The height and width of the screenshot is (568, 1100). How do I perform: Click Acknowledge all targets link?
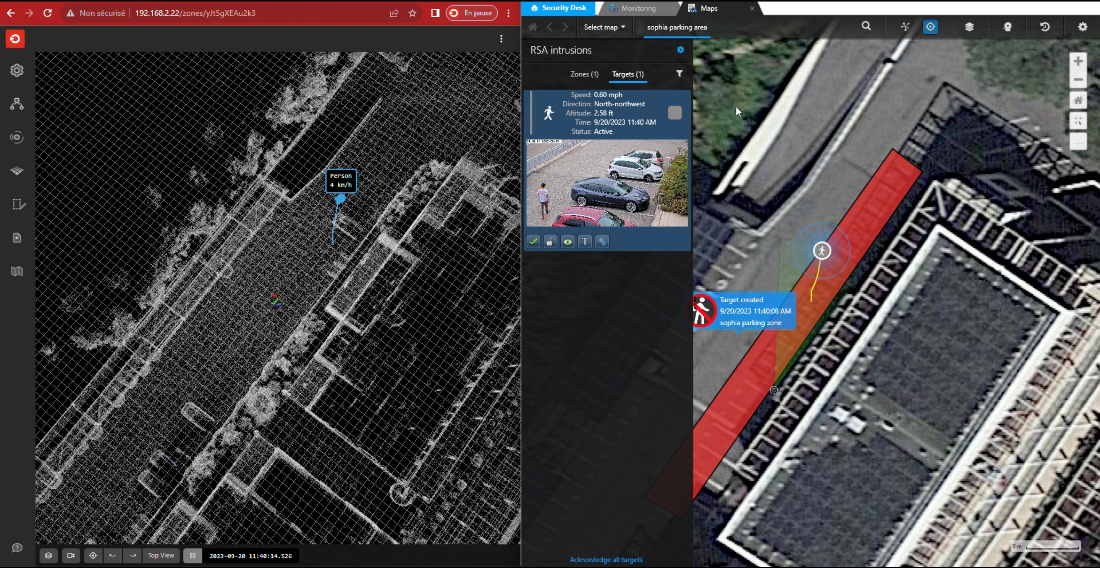pyautogui.click(x=606, y=560)
